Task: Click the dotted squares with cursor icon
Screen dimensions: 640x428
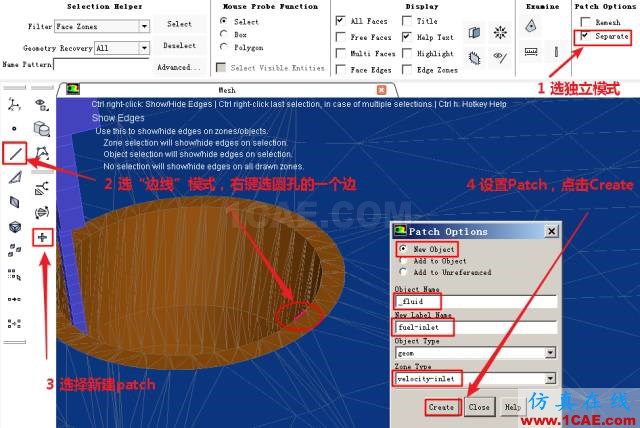Action: click(14, 275)
